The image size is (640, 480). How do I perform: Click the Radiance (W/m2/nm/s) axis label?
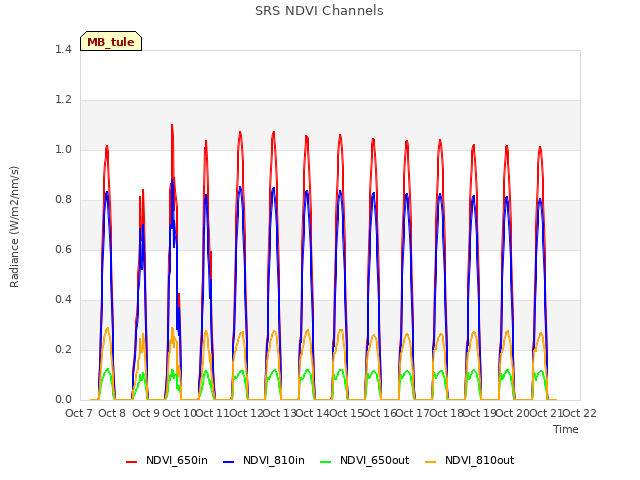coord(14,227)
